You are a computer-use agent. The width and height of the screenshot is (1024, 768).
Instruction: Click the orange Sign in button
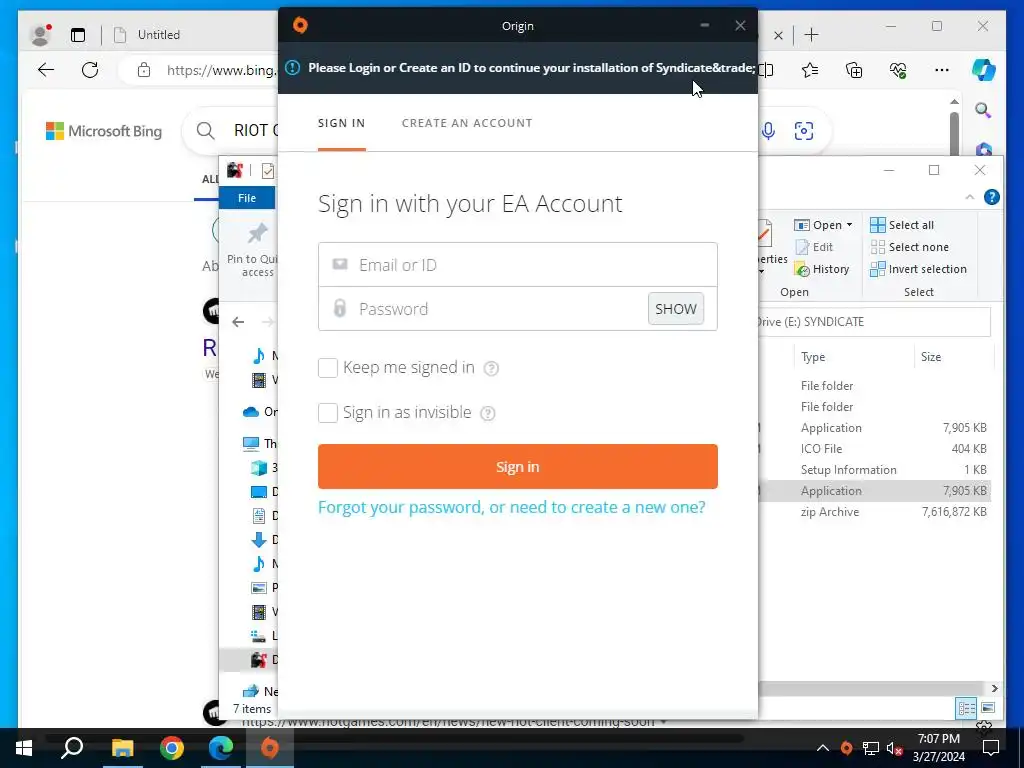point(518,466)
